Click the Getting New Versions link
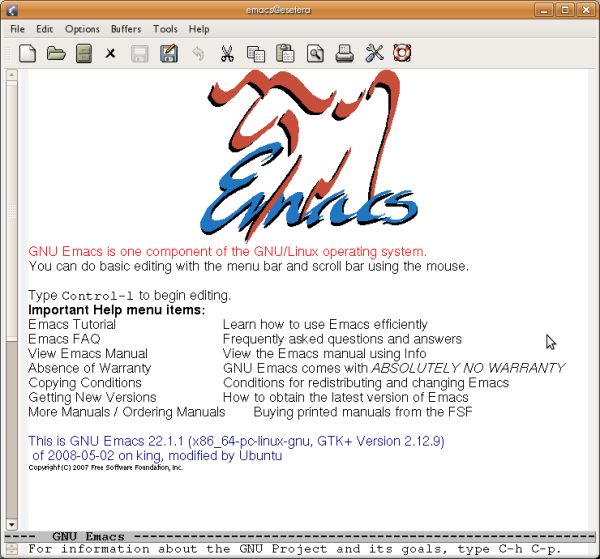Image resolution: width=600 pixels, height=559 pixels. pos(92,397)
